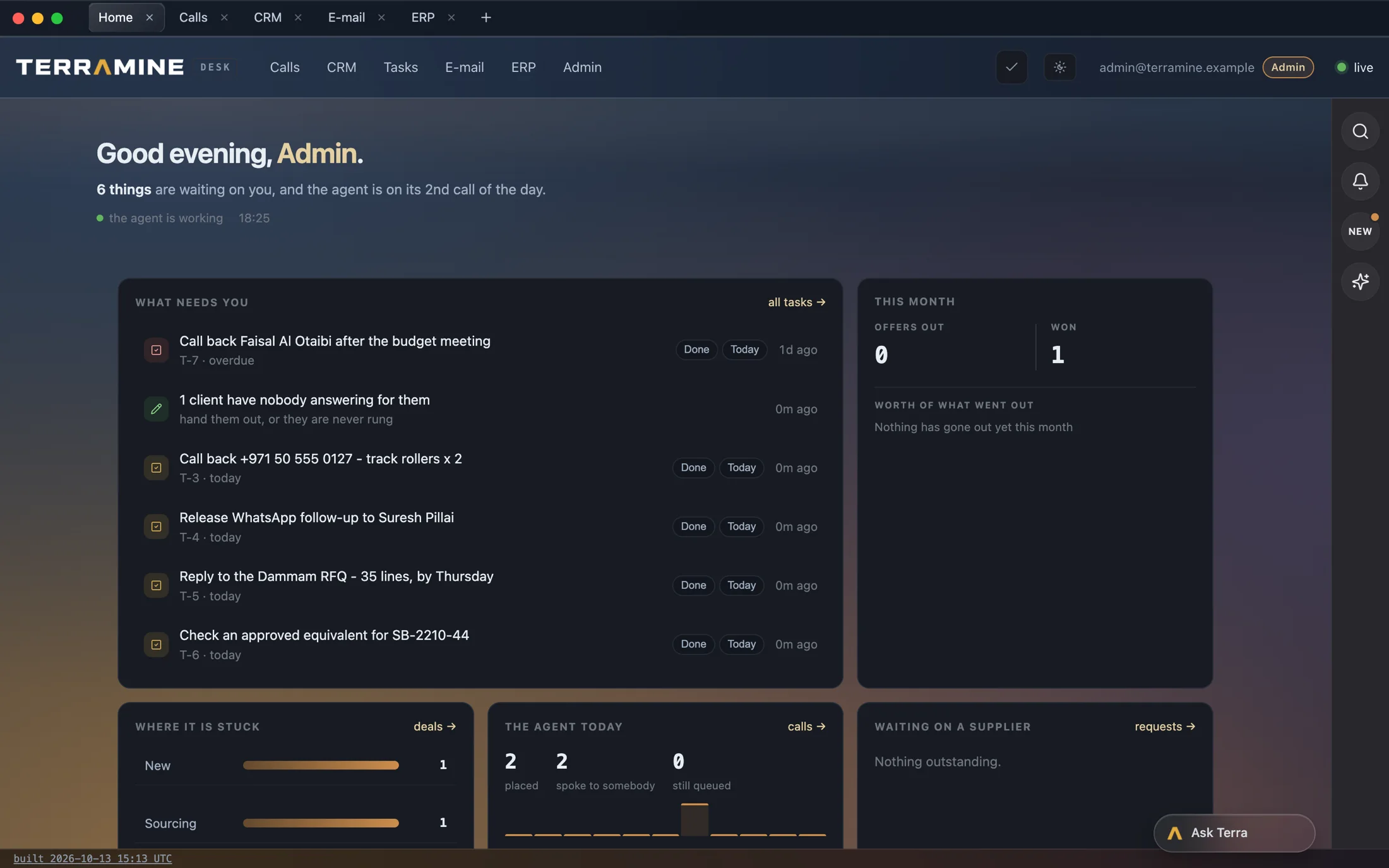This screenshot has width=1389, height=868.
Task: Follow the all tasks link
Action: click(797, 302)
